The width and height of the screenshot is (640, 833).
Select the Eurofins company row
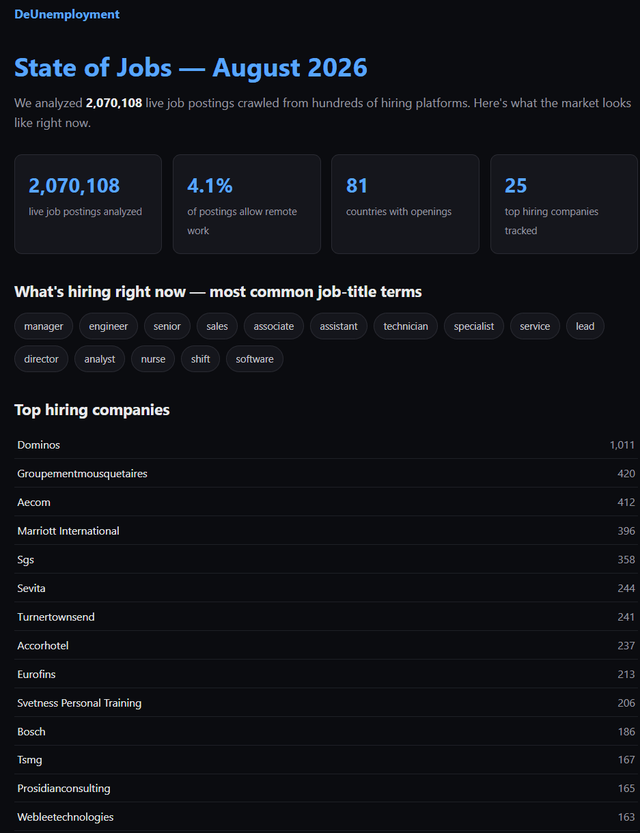(326, 674)
